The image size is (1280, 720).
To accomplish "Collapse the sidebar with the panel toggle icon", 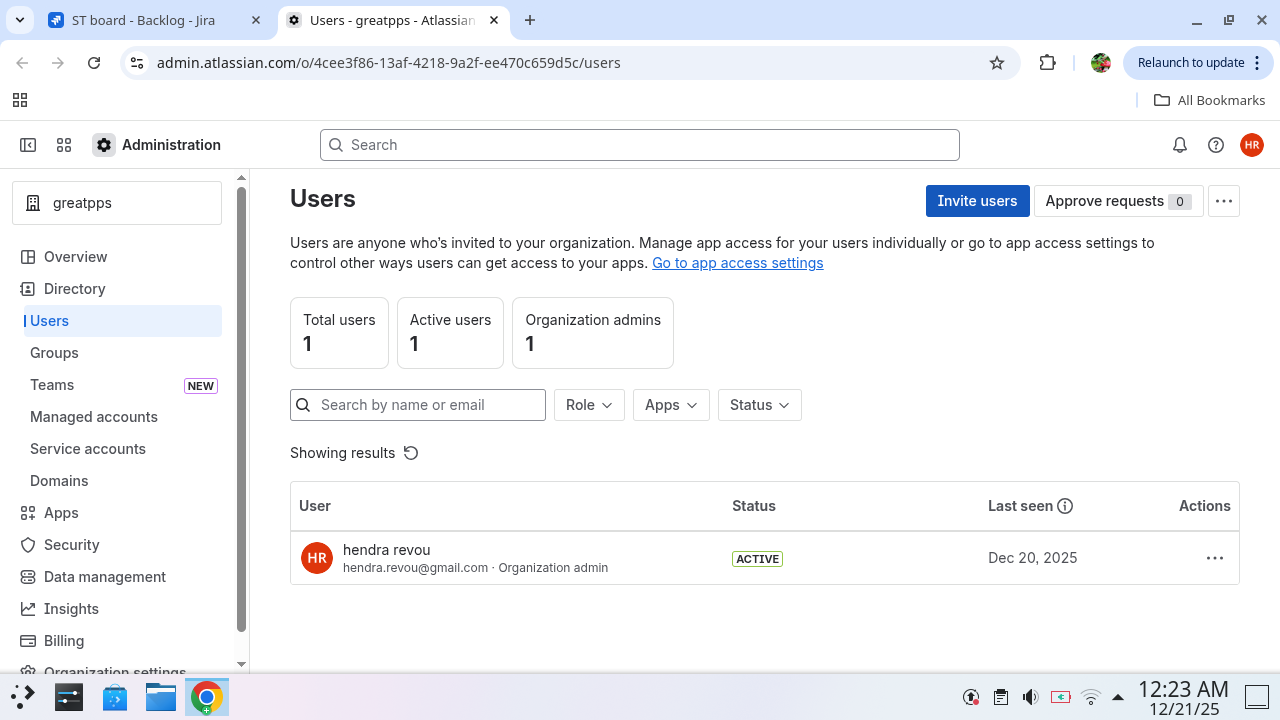I will [28, 145].
